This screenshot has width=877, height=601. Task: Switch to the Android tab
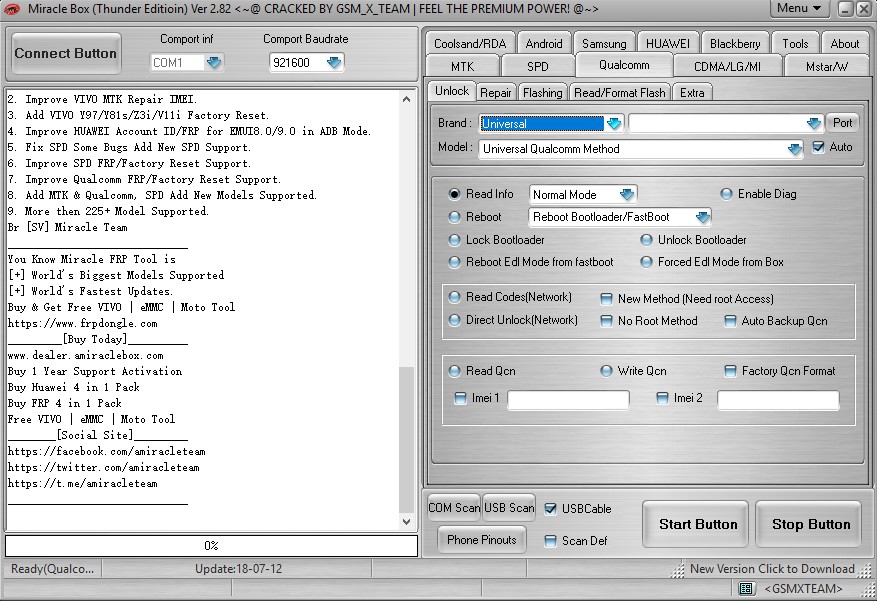(544, 44)
